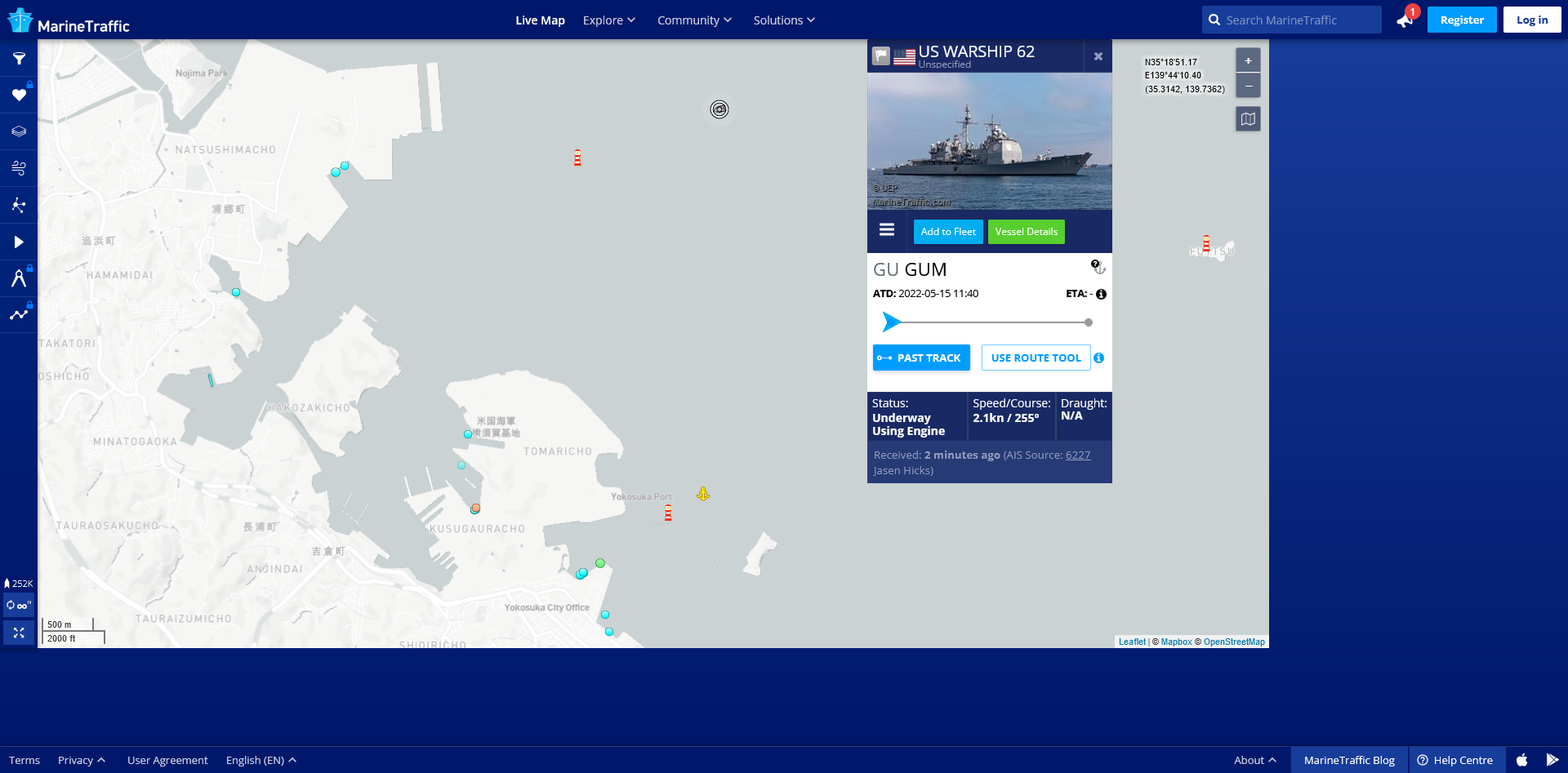This screenshot has height=773, width=1568.
Task: Focus the Search MarineTraffic field
Action: click(x=1292, y=20)
